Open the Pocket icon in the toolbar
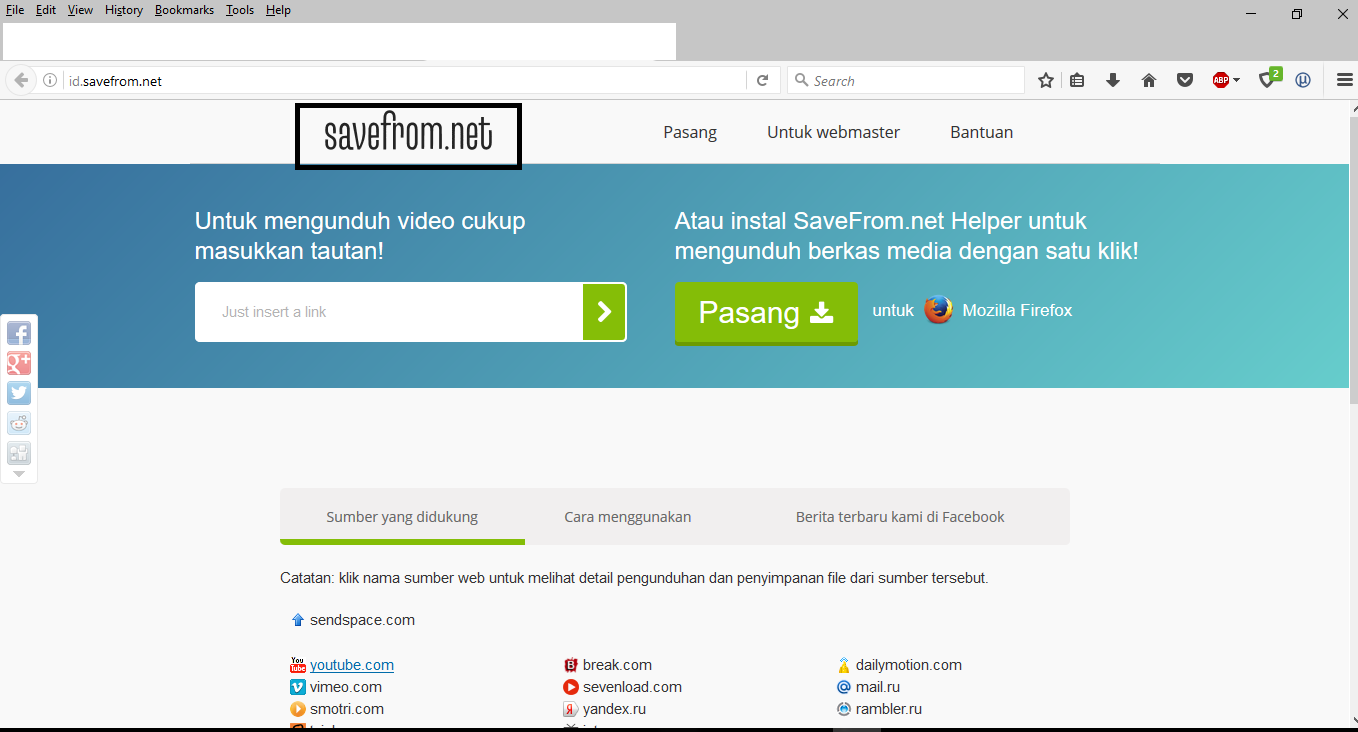Image resolution: width=1358 pixels, height=732 pixels. (x=1185, y=81)
